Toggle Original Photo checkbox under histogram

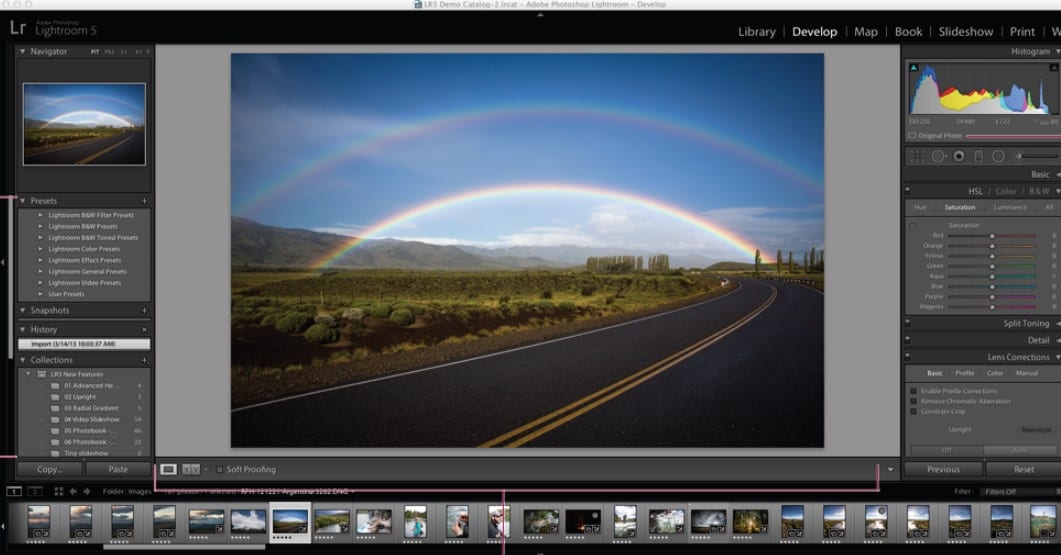[912, 135]
